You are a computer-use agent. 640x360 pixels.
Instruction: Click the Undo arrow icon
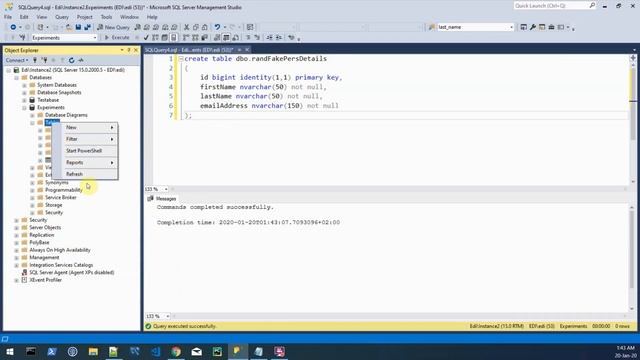pos(217,27)
